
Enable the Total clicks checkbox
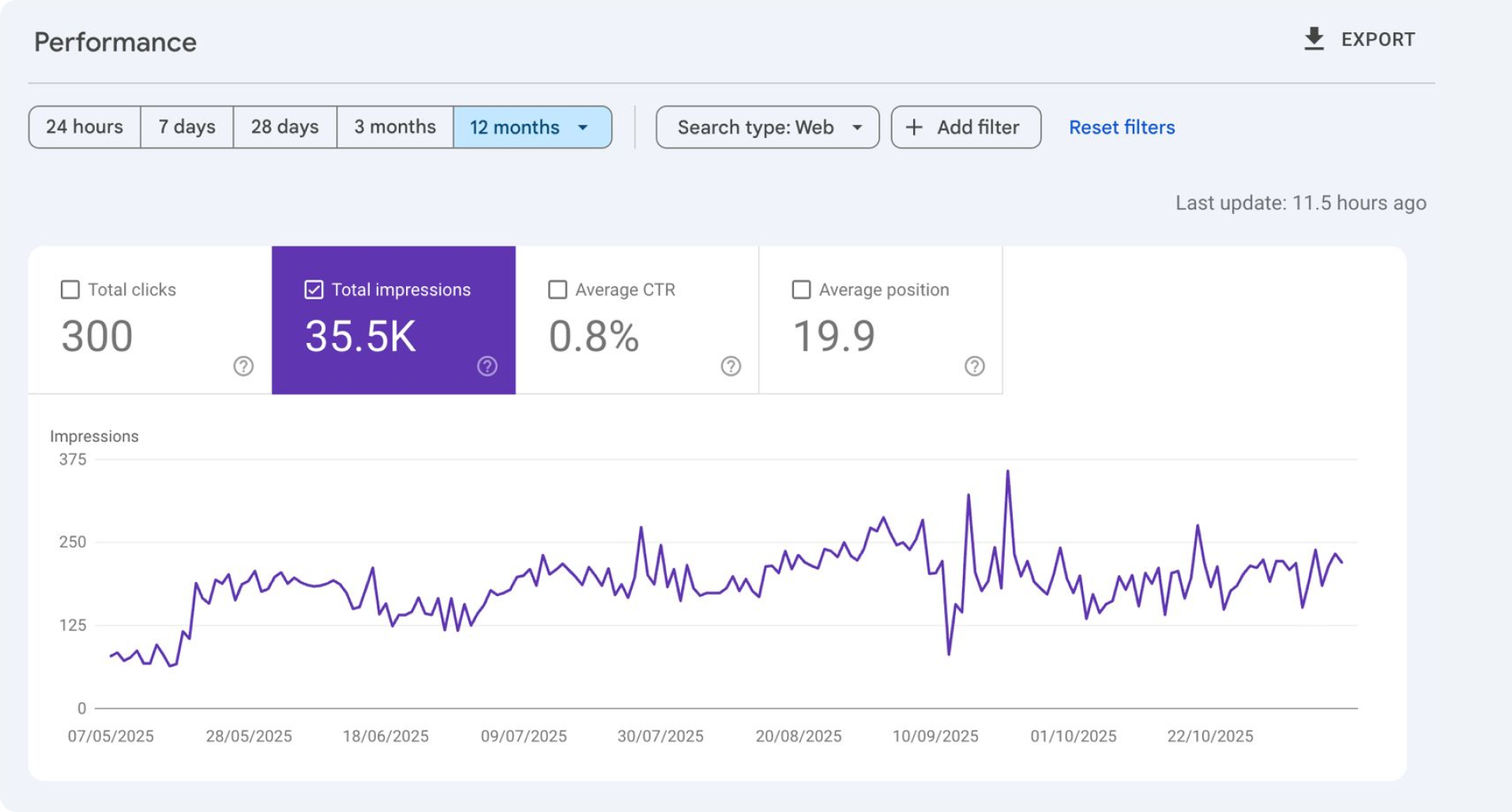(70, 290)
